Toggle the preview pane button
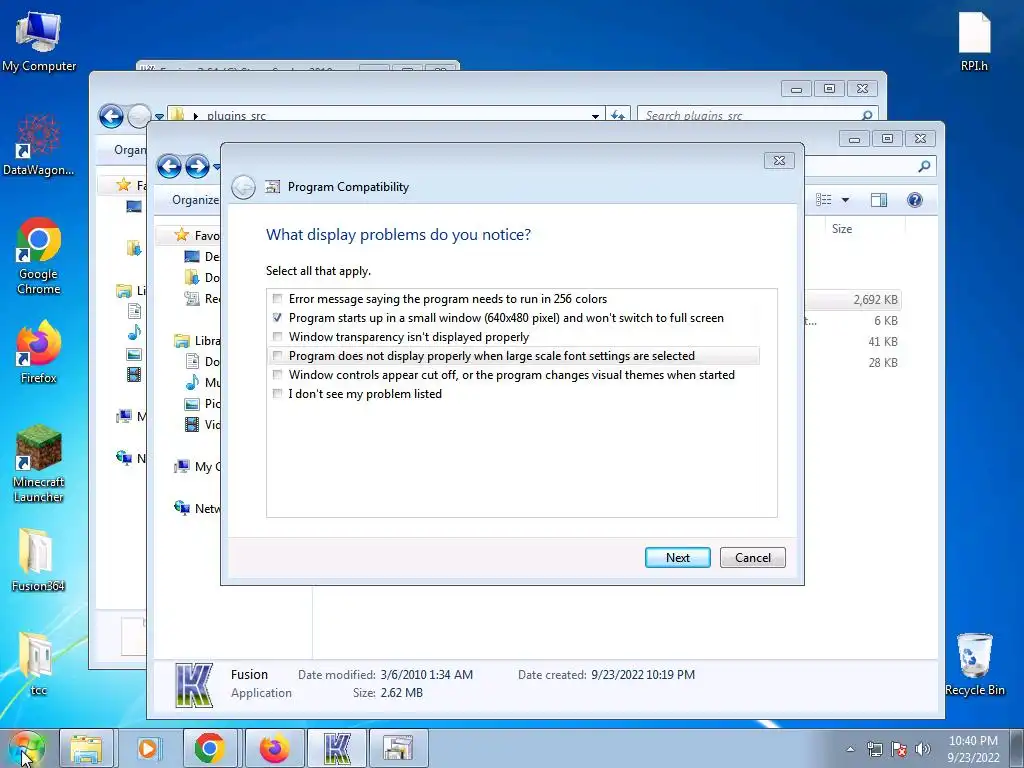The width and height of the screenshot is (1024, 768). coord(879,200)
